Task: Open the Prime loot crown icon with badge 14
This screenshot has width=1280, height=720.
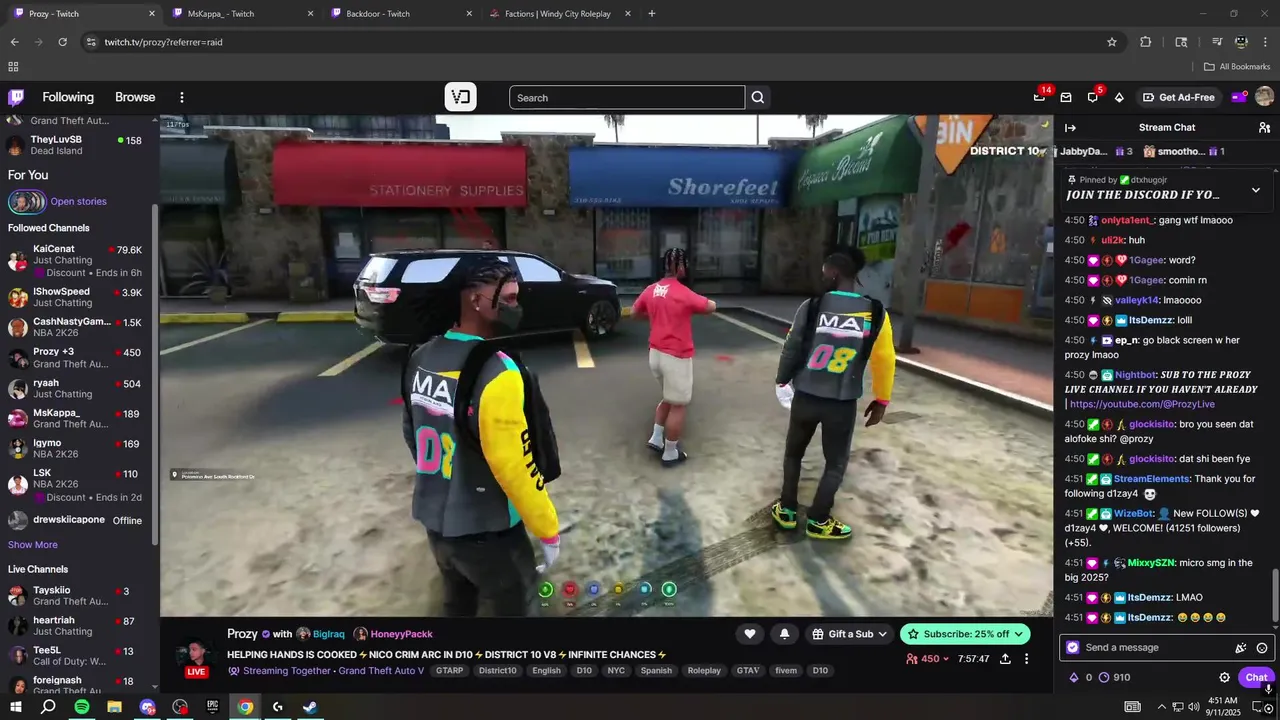Action: tap(1039, 97)
